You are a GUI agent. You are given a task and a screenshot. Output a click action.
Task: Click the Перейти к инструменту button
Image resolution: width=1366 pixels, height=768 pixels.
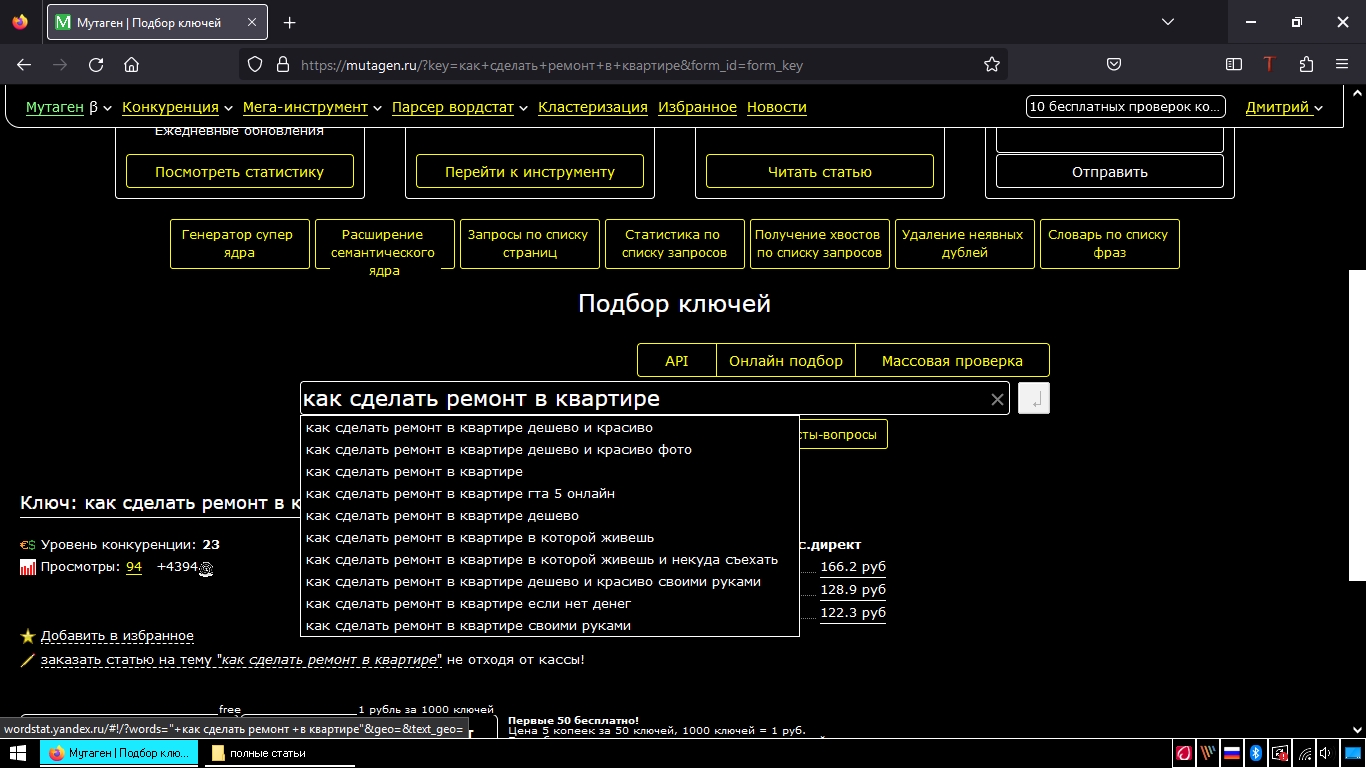tap(530, 172)
